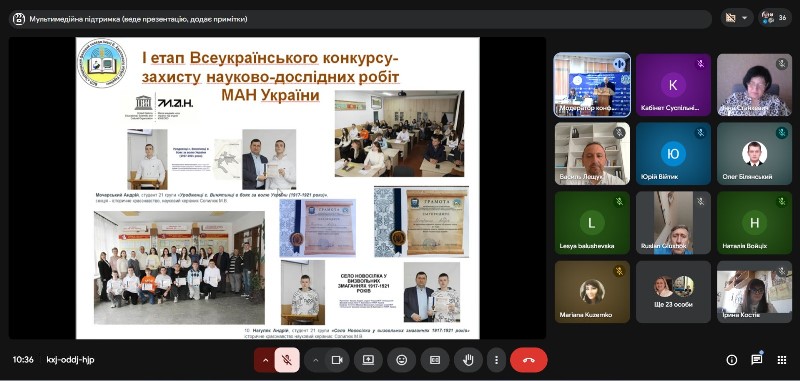Image resolution: width=800 pixels, height=381 pixels.
Task: Click muted mic icon on Олег Білянський tile
Action: [782, 133]
